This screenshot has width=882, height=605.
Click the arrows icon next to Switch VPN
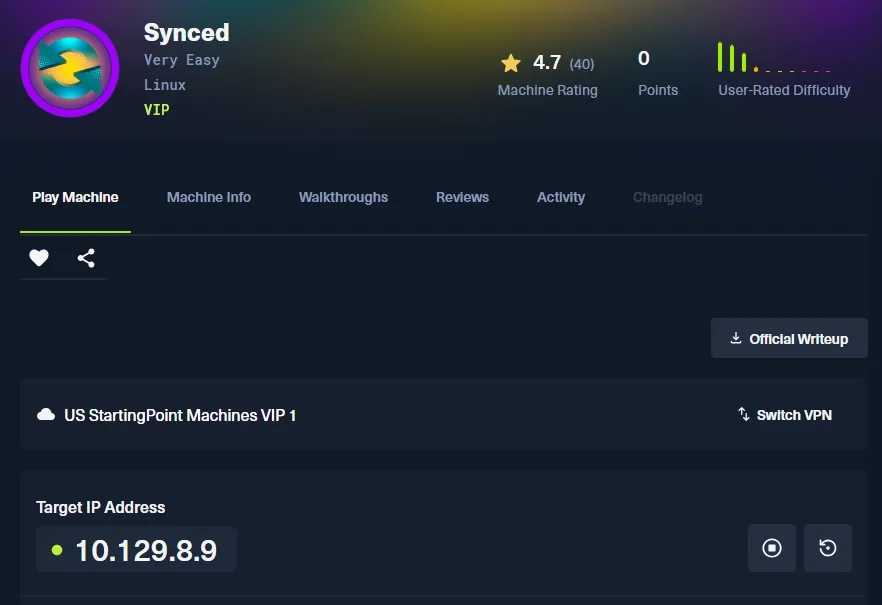coord(744,414)
